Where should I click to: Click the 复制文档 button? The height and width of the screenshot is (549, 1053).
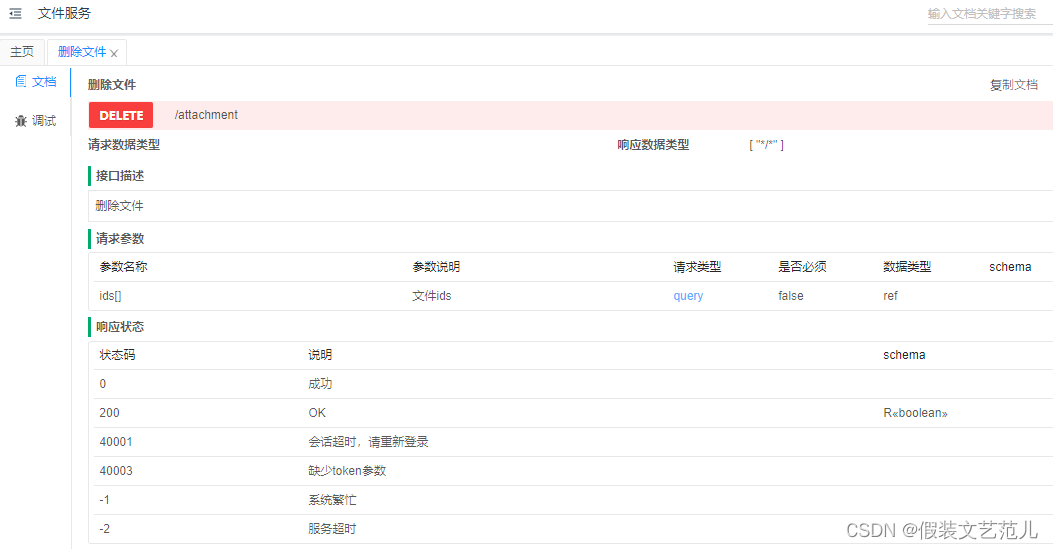click(1013, 85)
